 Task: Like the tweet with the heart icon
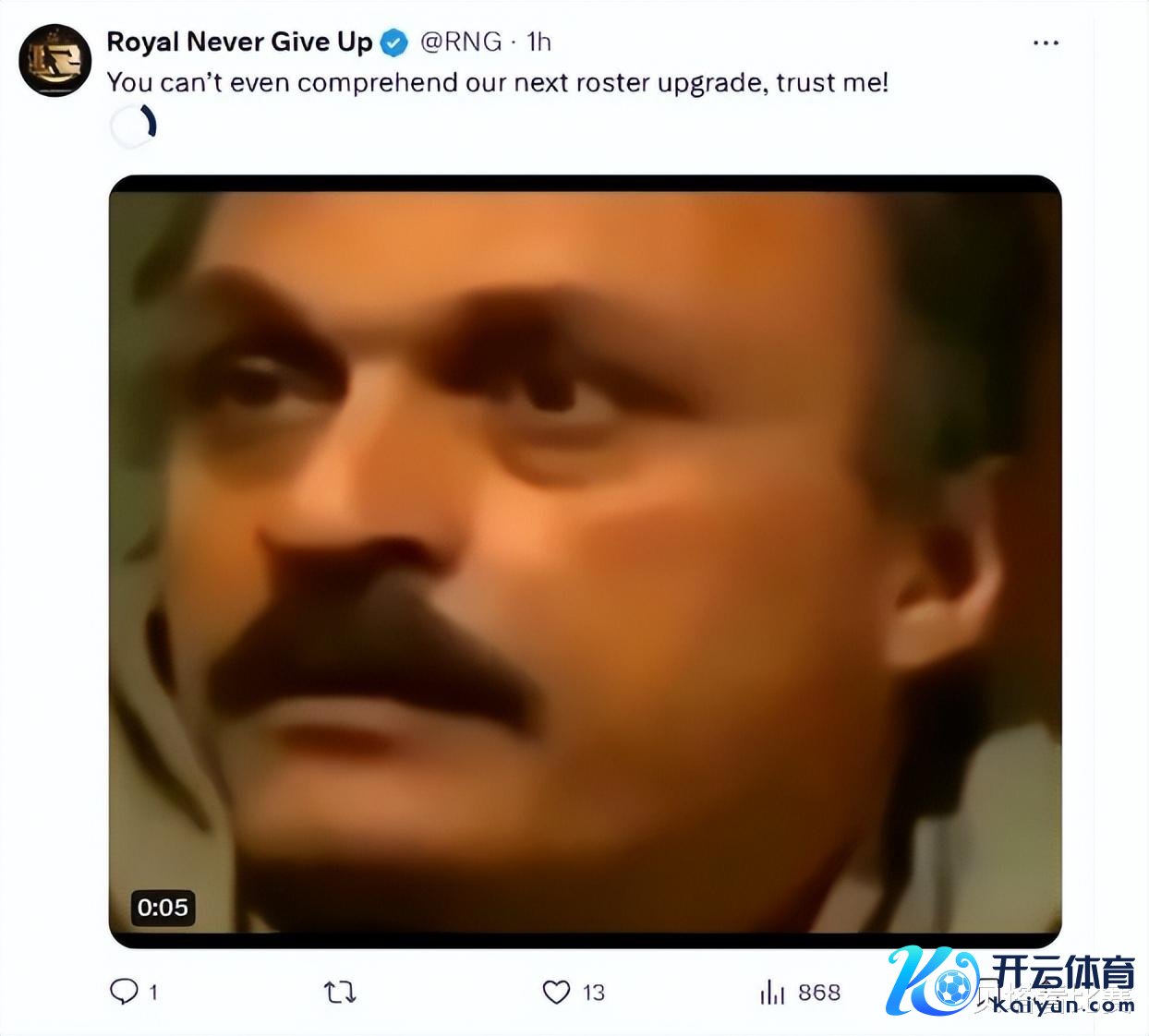click(x=556, y=993)
